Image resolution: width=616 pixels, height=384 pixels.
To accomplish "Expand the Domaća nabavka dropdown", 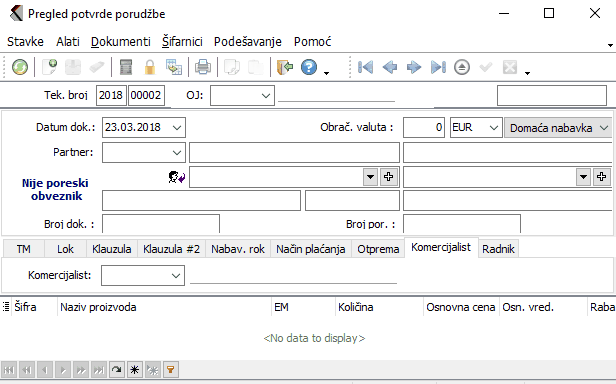I will 558,128.
